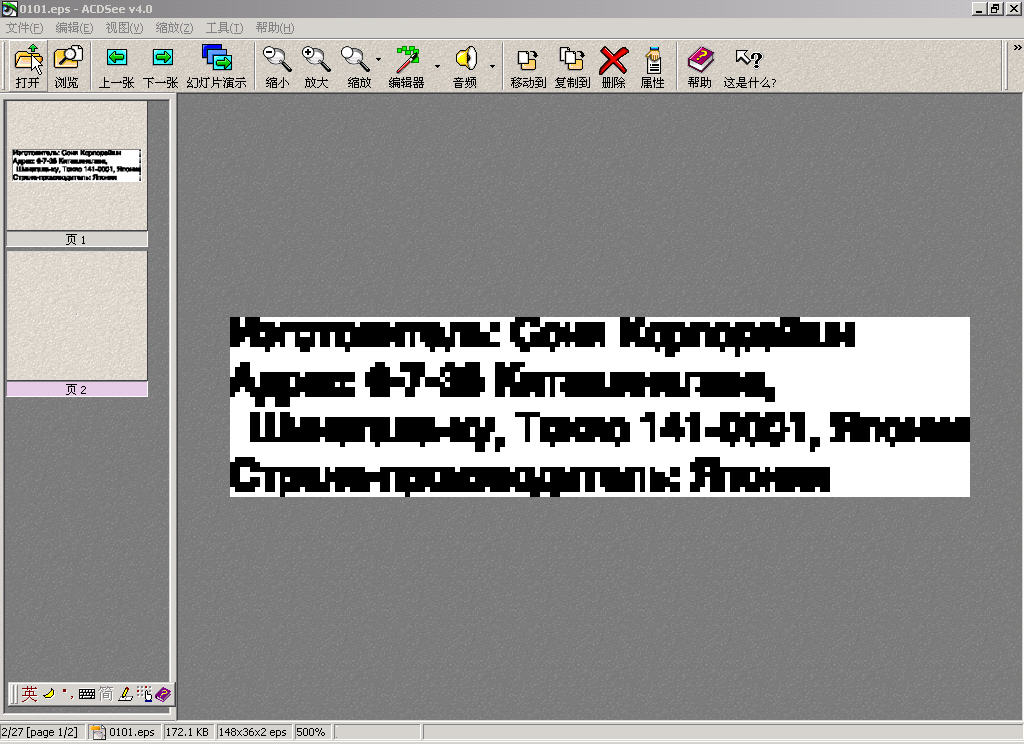Viewport: 1024px width, 744px height.
Task: Open the IME help book icon
Action: 163,694
